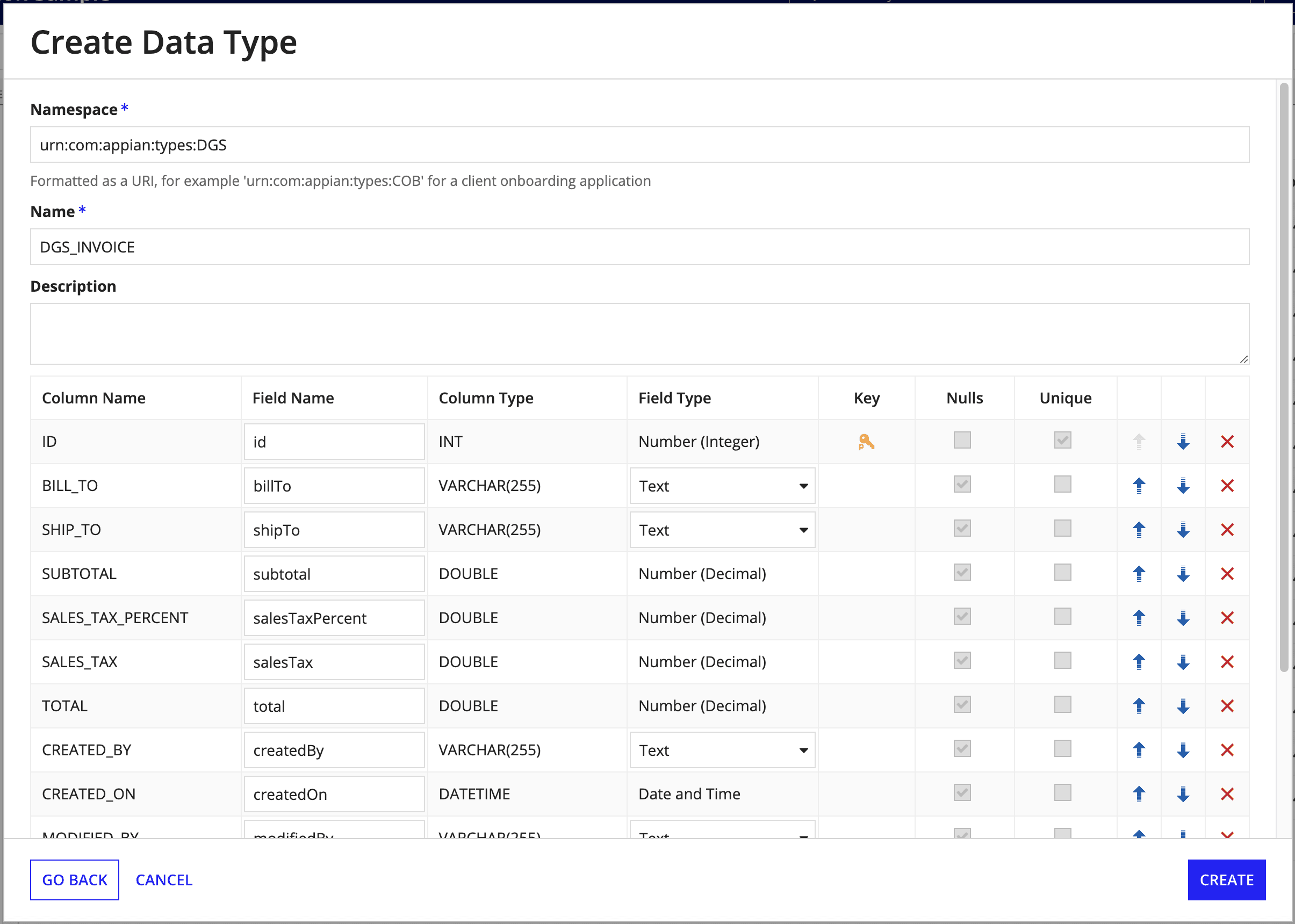1295x924 pixels.
Task: Delete the BILL_TO row
Action: point(1227,485)
